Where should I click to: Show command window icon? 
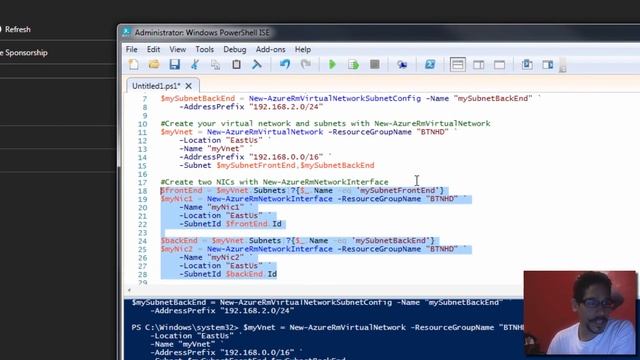[527, 64]
